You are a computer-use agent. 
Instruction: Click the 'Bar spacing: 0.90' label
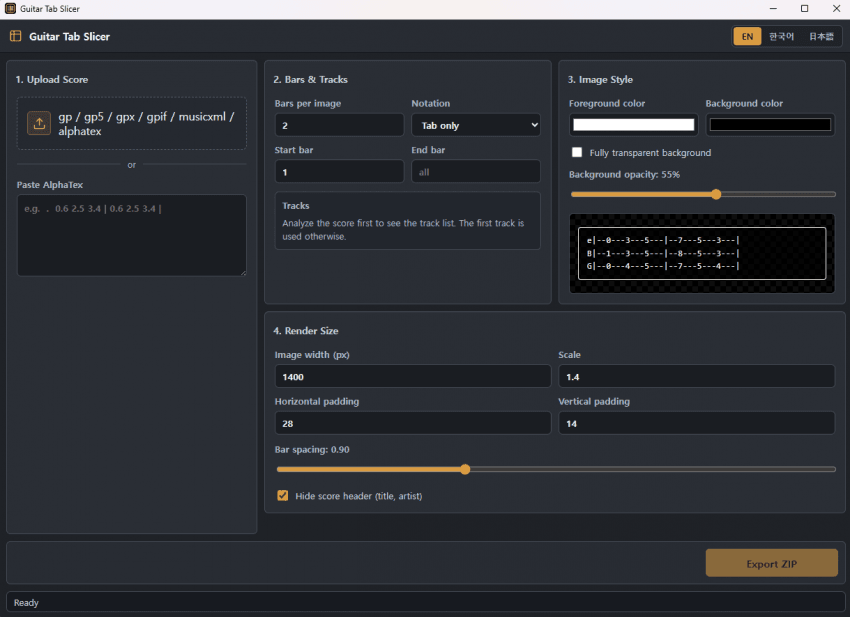tap(312, 449)
